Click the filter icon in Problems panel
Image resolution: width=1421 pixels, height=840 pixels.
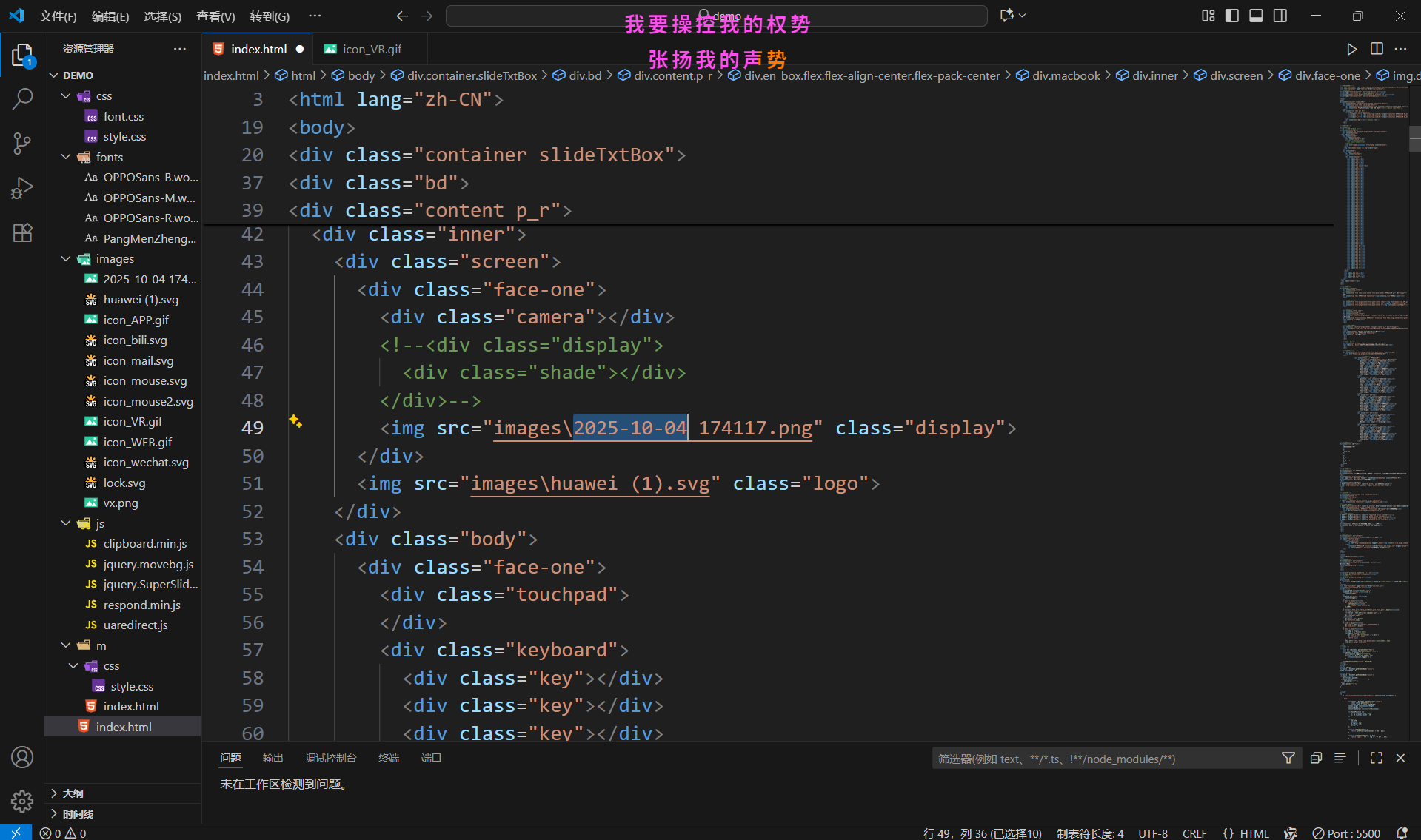[1288, 758]
